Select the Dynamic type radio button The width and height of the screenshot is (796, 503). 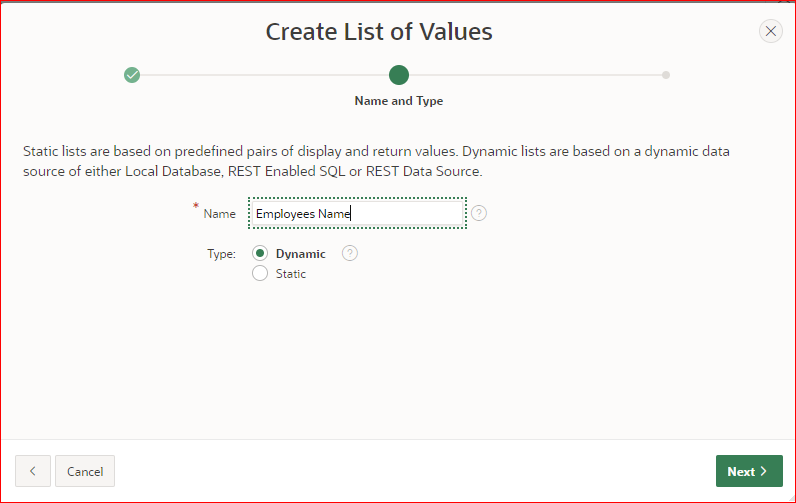pyautogui.click(x=260, y=253)
